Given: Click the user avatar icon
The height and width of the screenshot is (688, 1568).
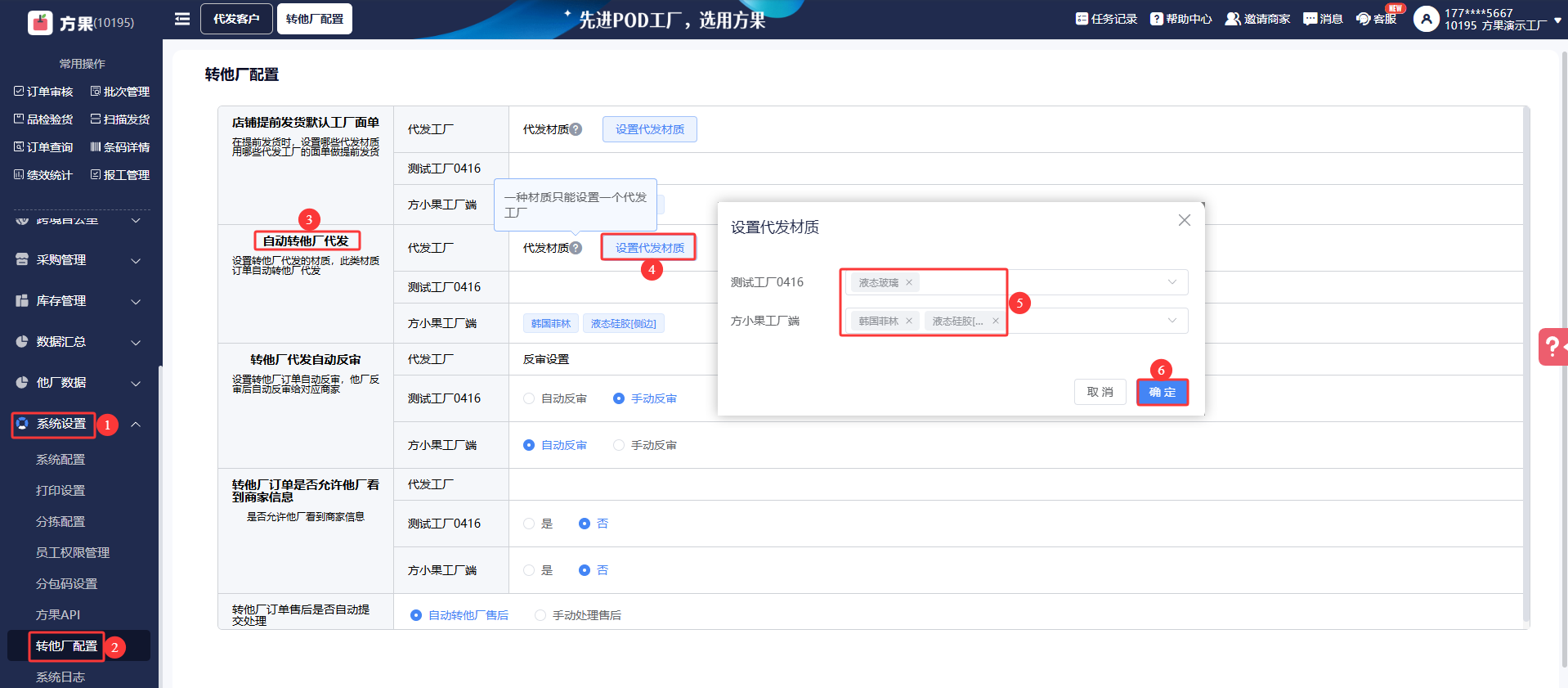Looking at the screenshot, I should (1426, 19).
